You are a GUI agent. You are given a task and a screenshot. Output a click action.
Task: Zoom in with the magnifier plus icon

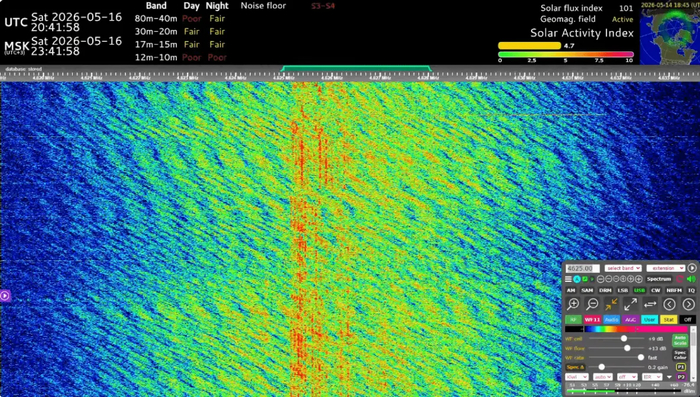(573, 304)
